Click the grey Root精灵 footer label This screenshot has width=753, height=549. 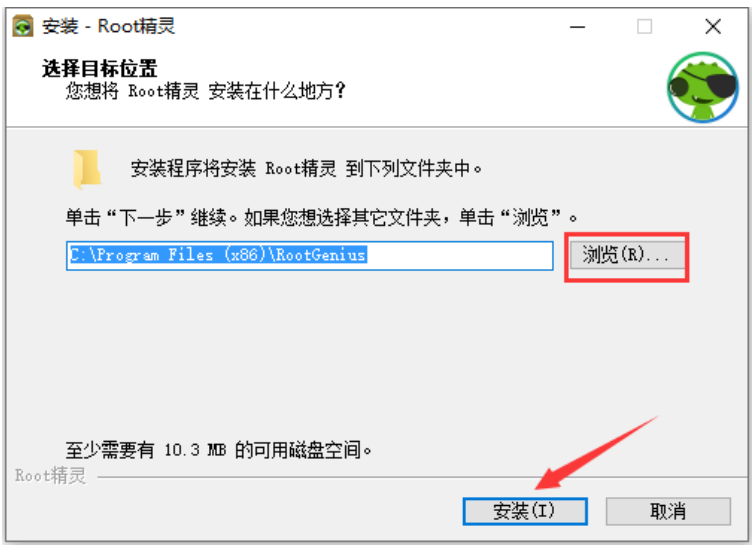tap(50, 476)
